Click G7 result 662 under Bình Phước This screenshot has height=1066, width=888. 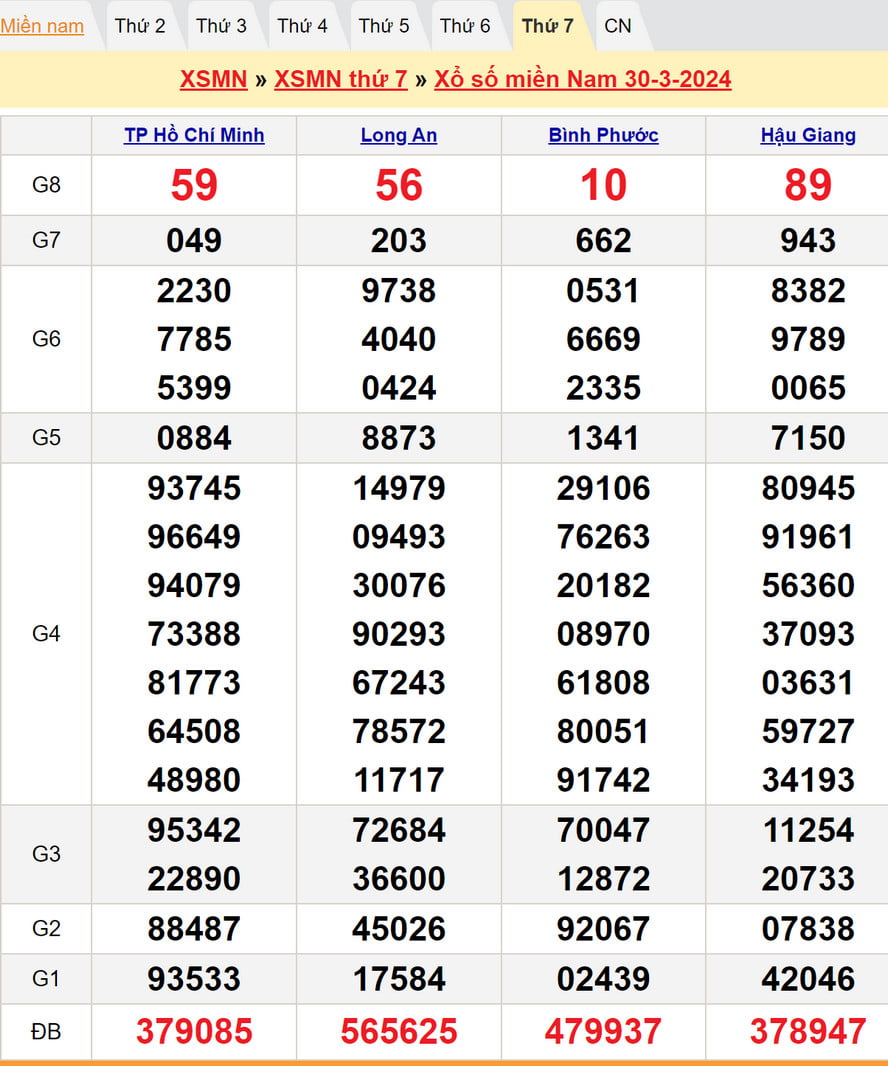pyautogui.click(x=603, y=240)
